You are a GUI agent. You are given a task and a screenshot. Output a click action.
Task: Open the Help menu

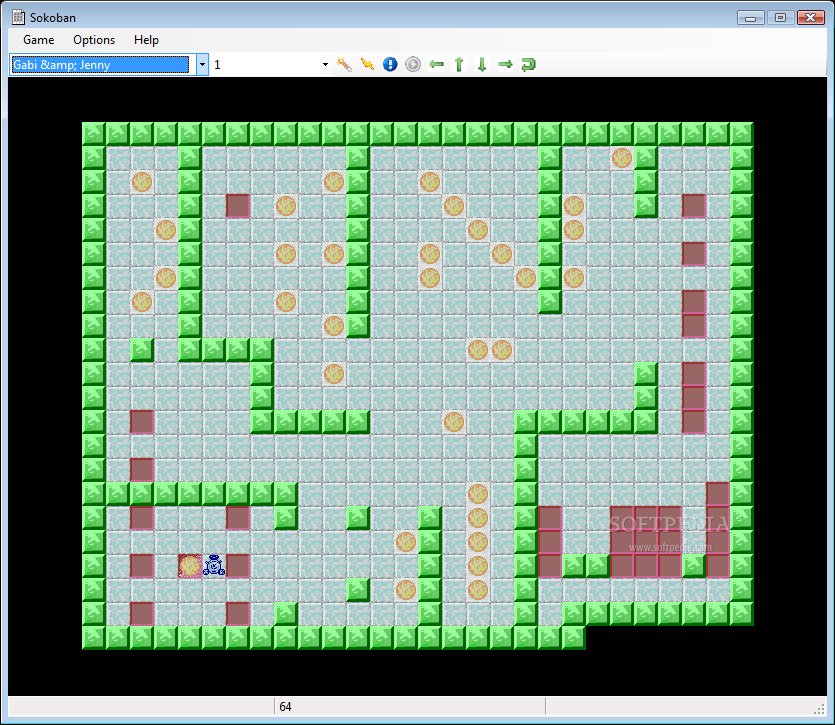pos(146,40)
